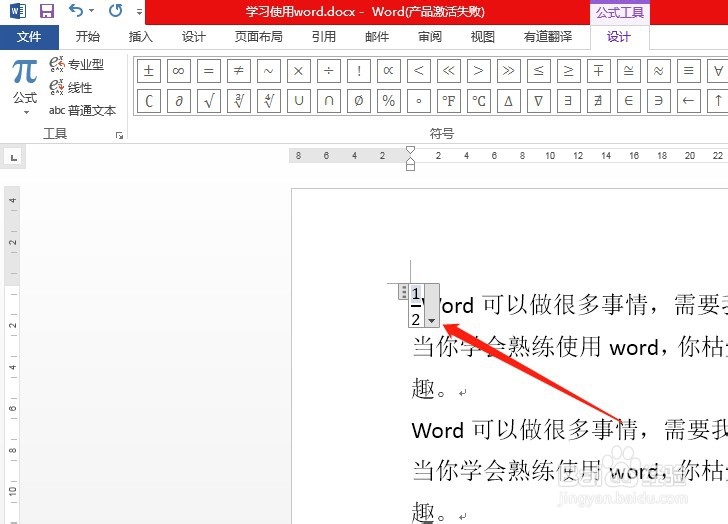The height and width of the screenshot is (524, 728).
Task: Choose 线性 equation format
Action: (71, 87)
